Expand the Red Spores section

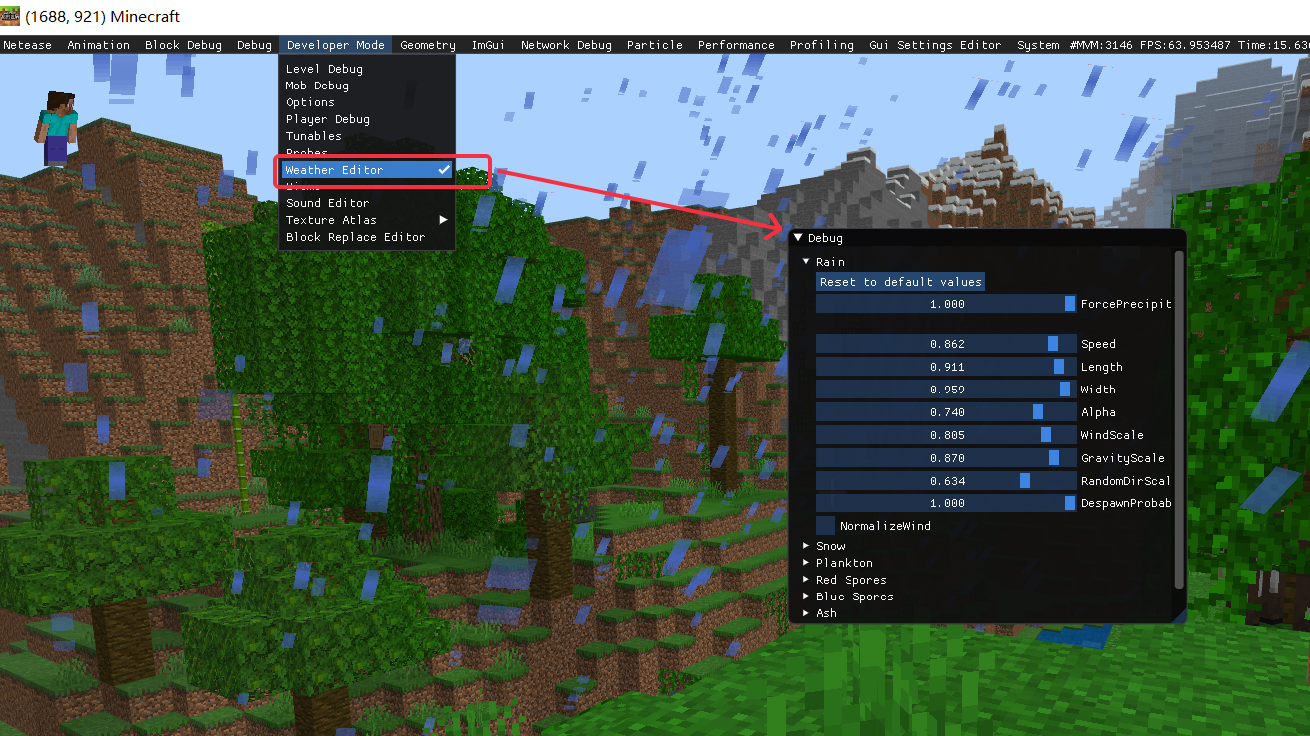point(806,580)
